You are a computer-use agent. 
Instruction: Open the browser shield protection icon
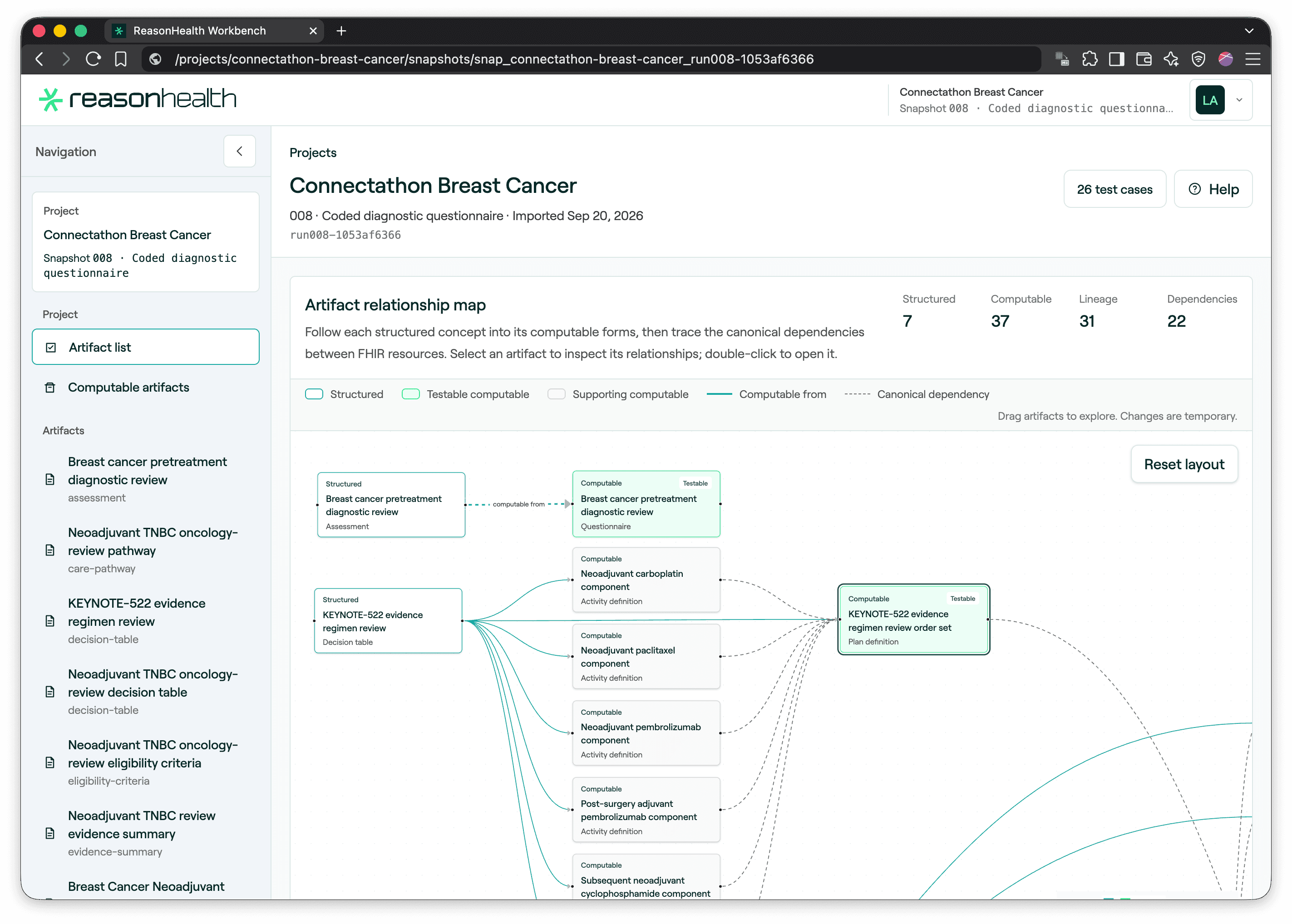point(1198,59)
